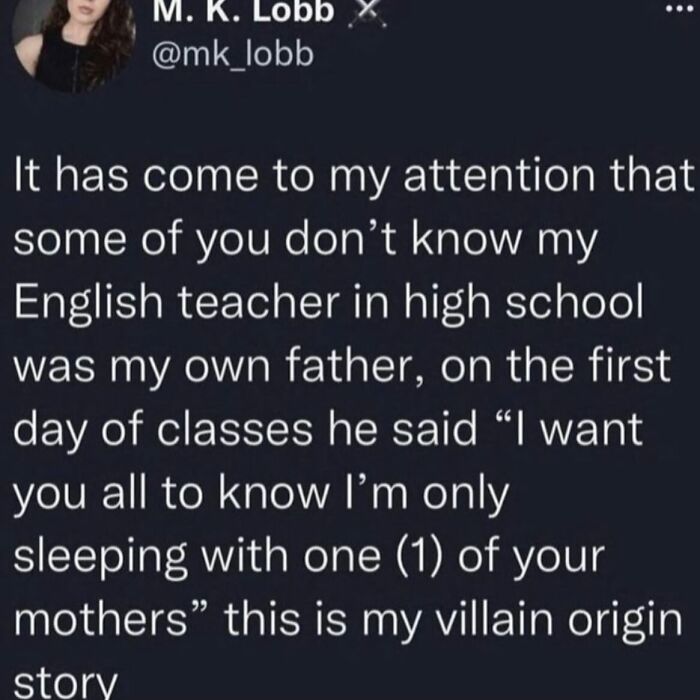Viewport: 700px width, 700px height.
Task: Click the line "some of you don't know my"
Action: 300,244
